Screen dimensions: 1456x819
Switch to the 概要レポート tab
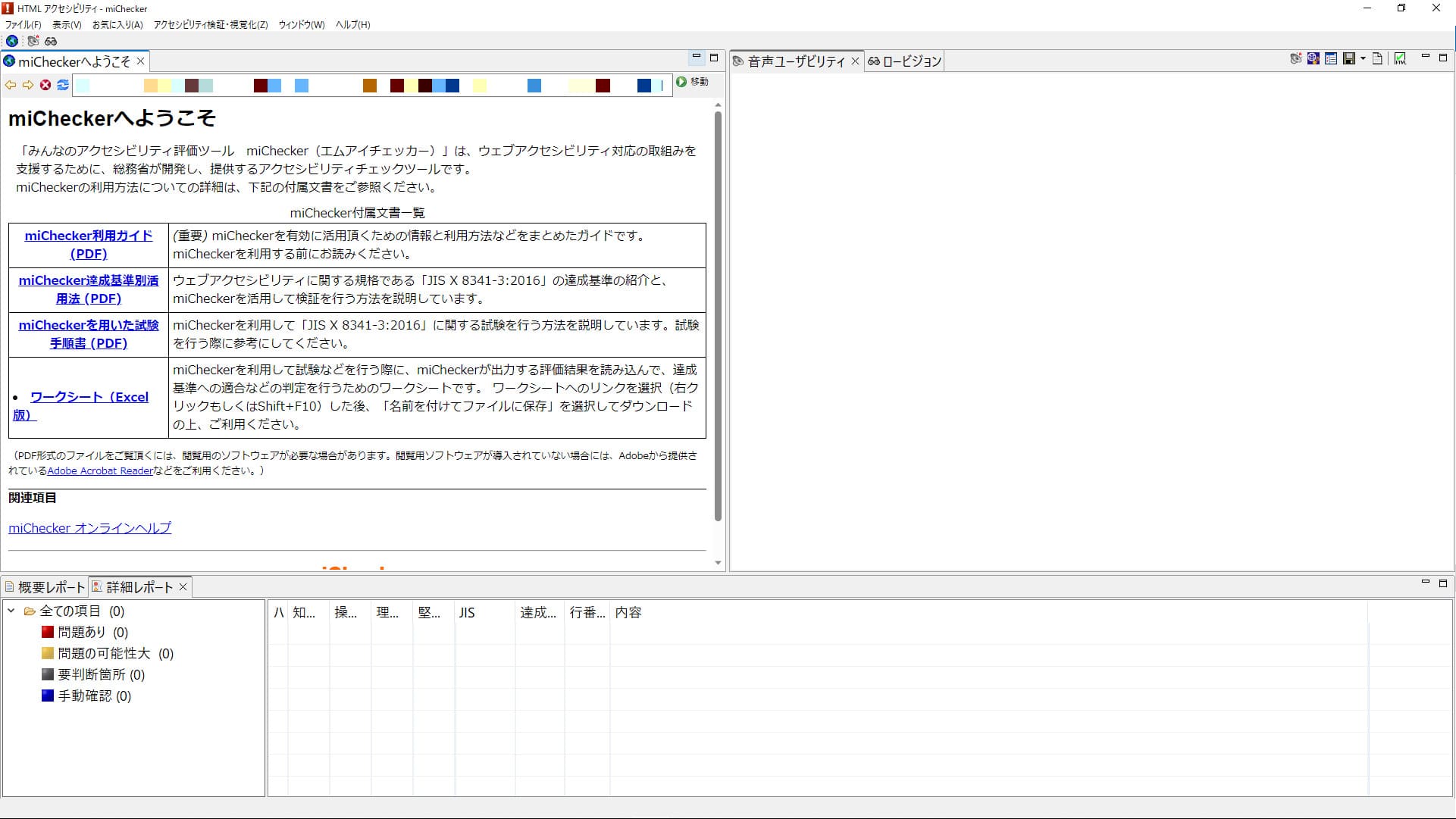coord(49,586)
